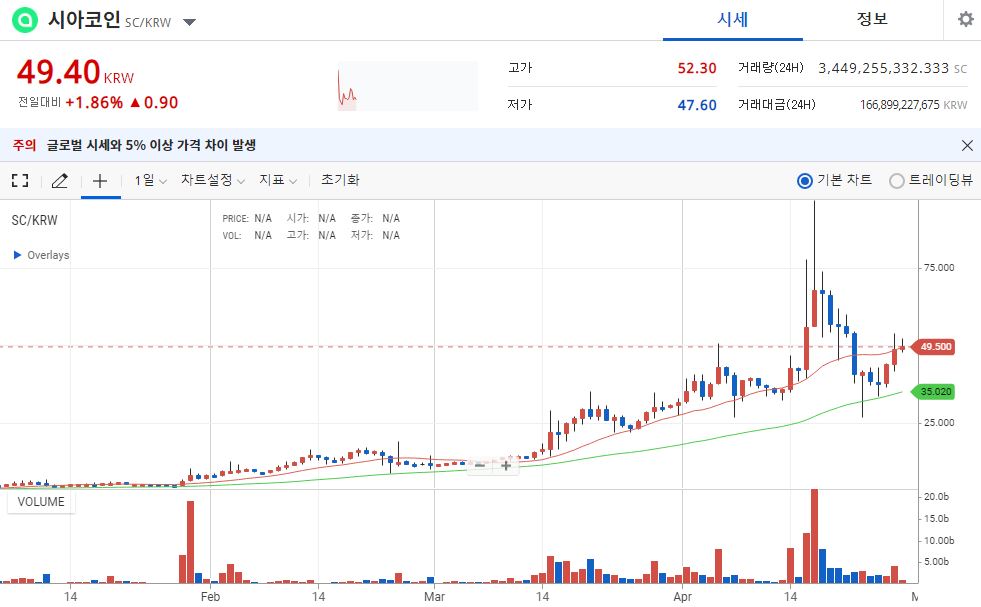Click the Feb date label on axis
This screenshot has height=607, width=981.
tap(210, 596)
